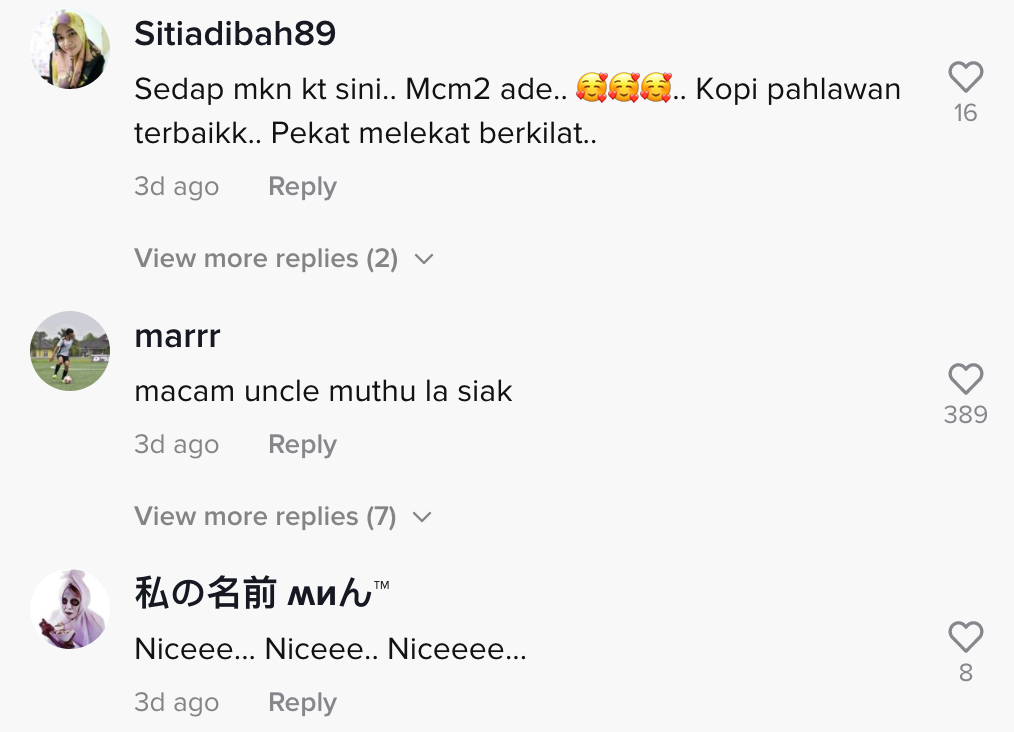Open the third commenter's avatar
Image resolution: width=1014 pixels, height=732 pixels.
(x=70, y=609)
